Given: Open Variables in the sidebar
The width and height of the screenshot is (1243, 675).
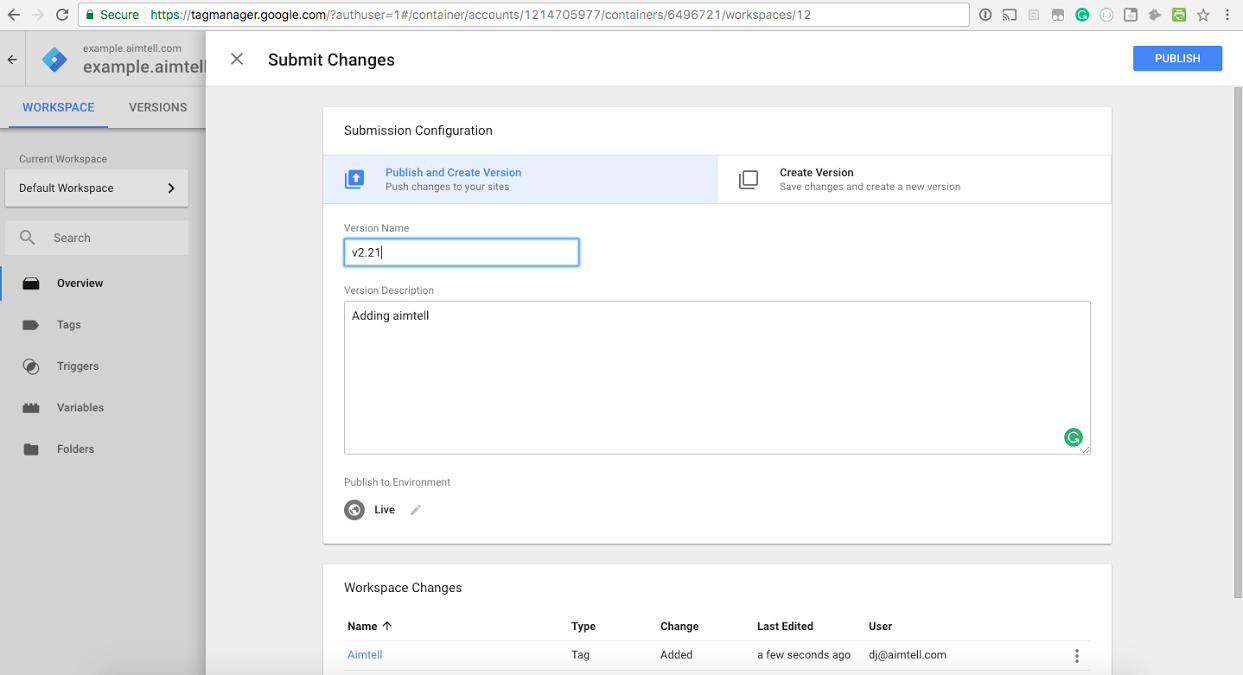Looking at the screenshot, I should coord(80,408).
